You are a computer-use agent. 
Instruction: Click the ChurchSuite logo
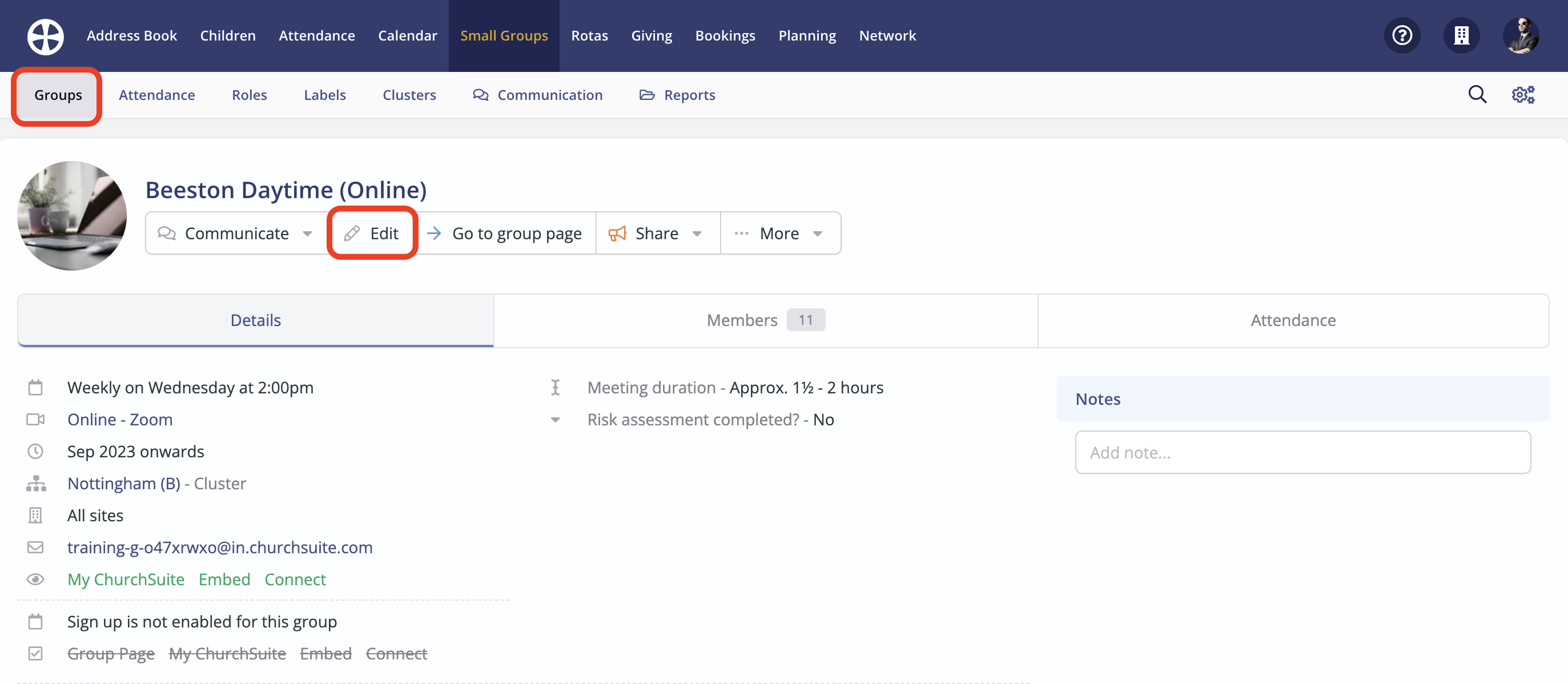click(45, 36)
